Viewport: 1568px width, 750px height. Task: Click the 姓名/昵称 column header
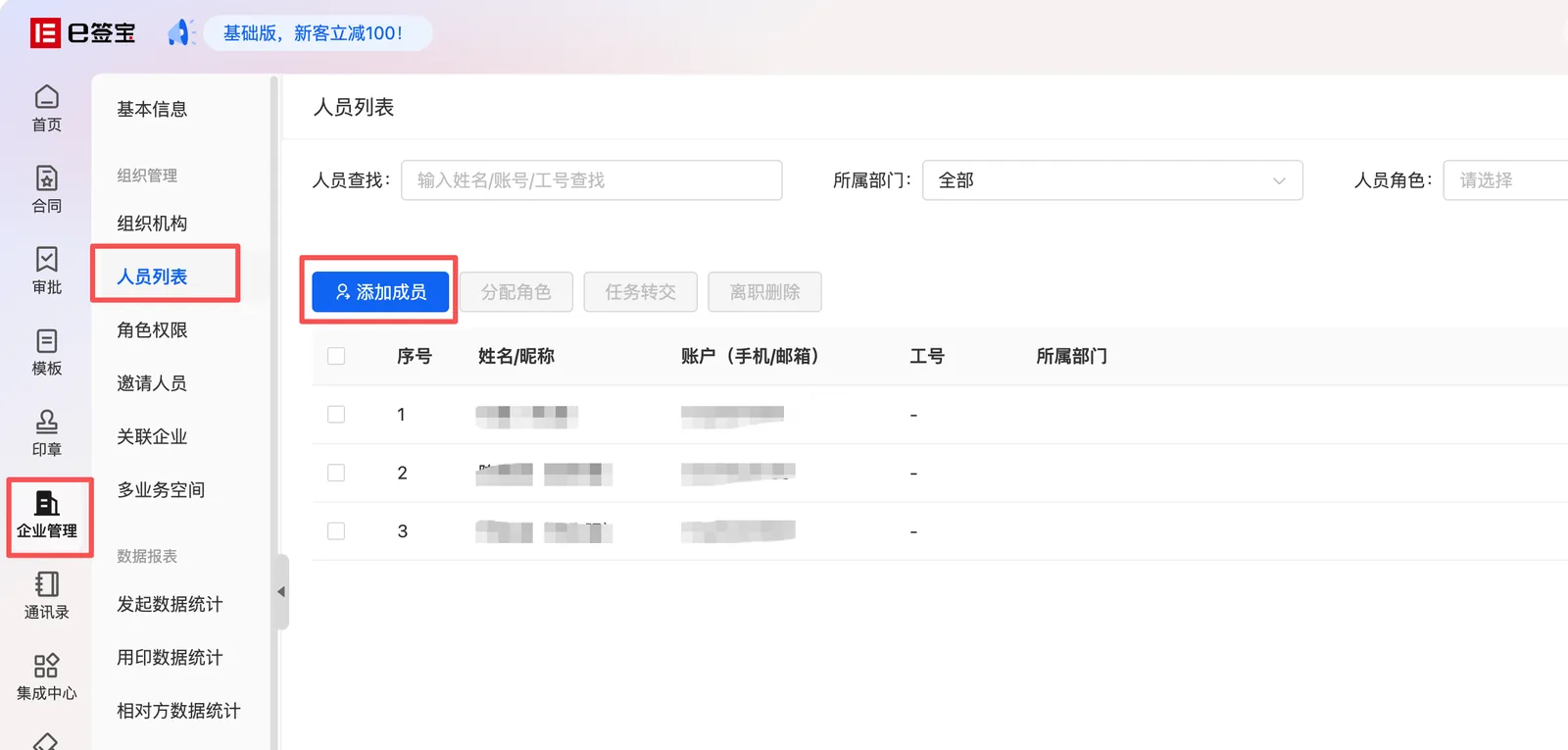coord(516,356)
